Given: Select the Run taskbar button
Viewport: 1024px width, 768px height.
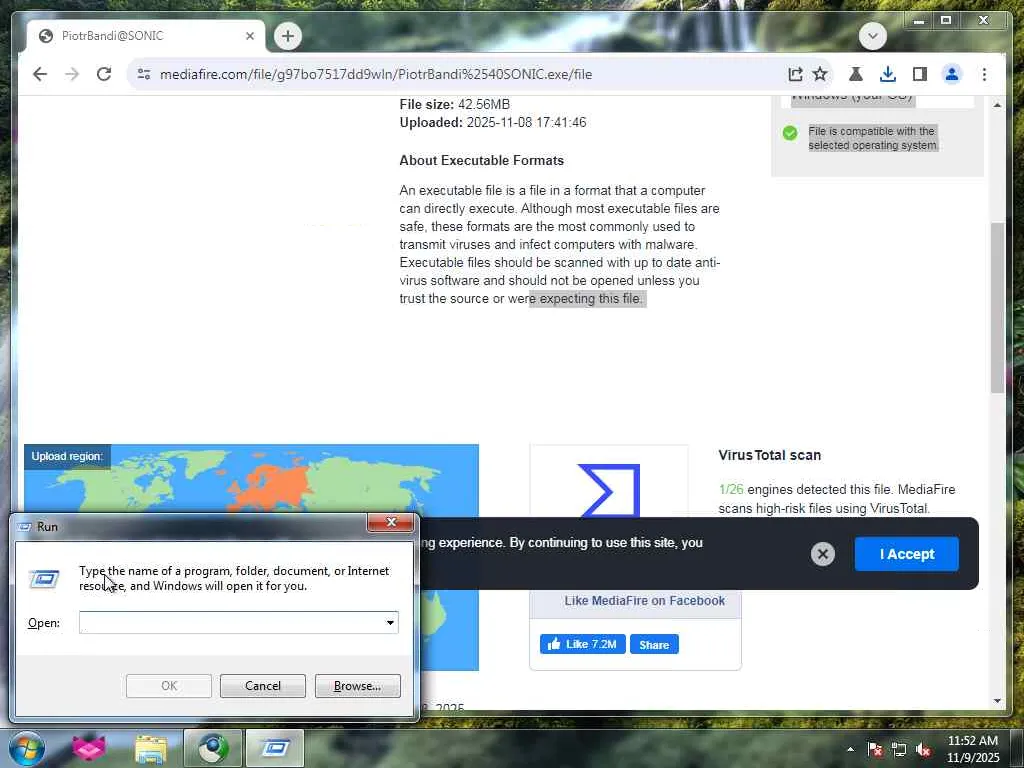Looking at the screenshot, I should tap(275, 749).
